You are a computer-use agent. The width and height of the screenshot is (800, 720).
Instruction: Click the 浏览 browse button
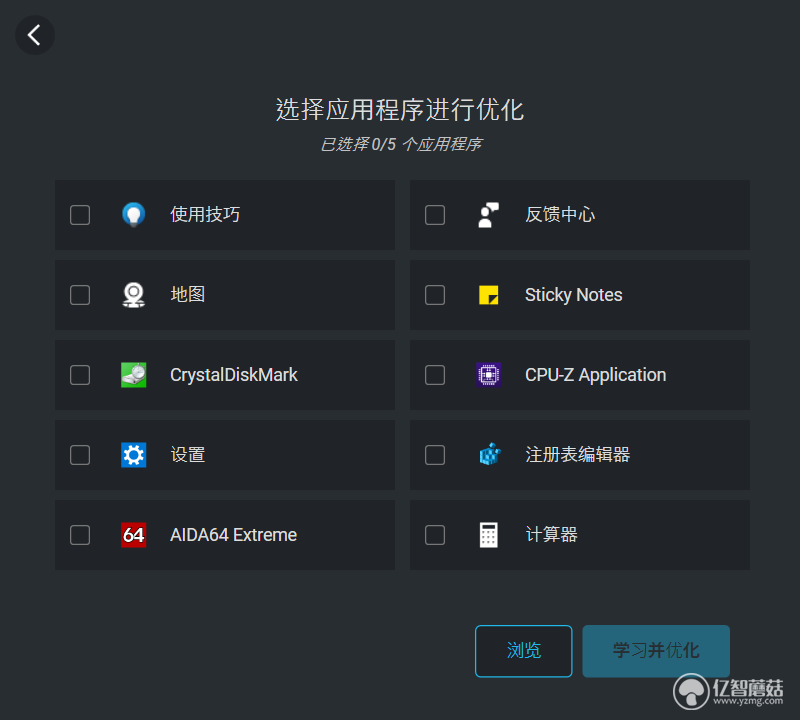[523, 651]
